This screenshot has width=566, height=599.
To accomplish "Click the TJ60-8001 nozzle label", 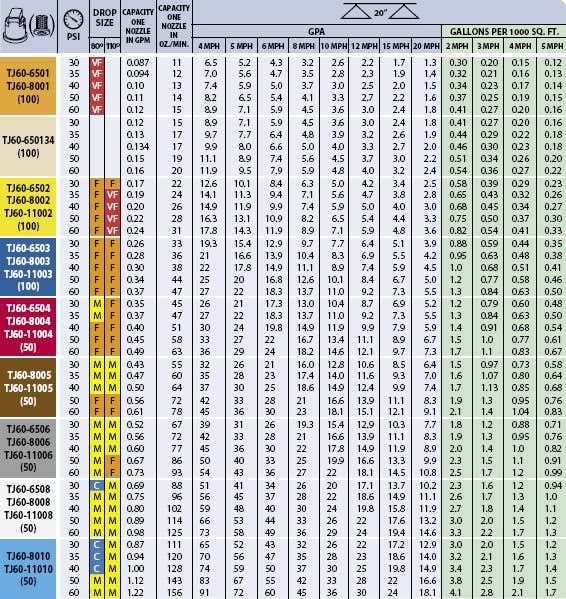I will (x=28, y=86).
